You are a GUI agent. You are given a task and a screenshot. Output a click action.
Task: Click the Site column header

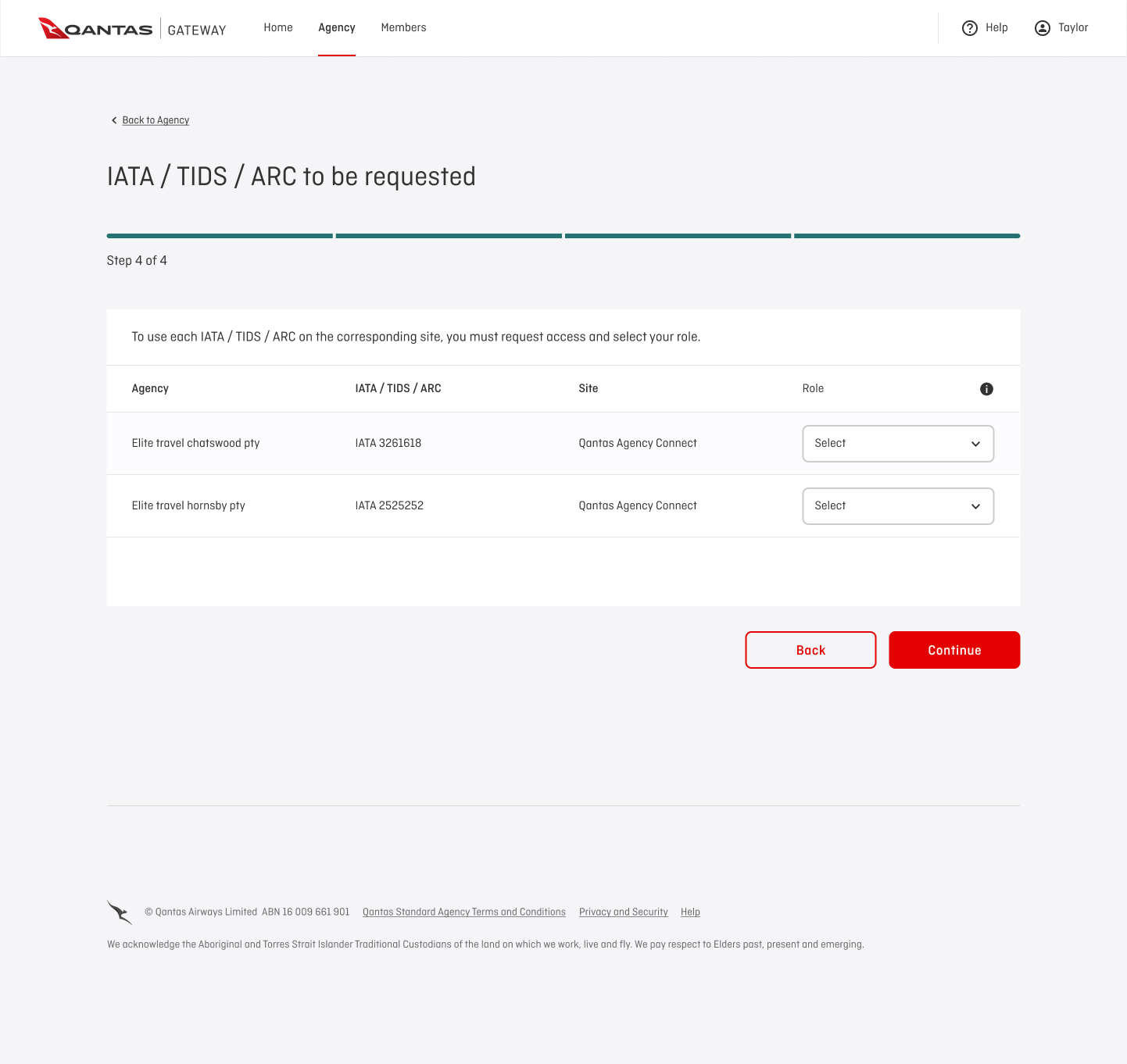589,388
